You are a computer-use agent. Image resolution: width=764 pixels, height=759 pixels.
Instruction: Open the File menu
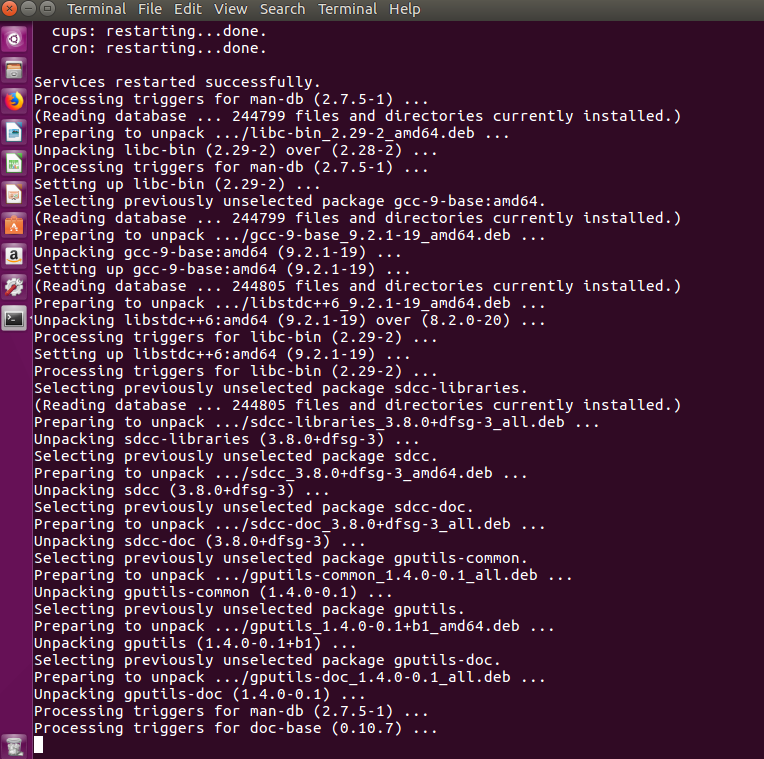150,9
